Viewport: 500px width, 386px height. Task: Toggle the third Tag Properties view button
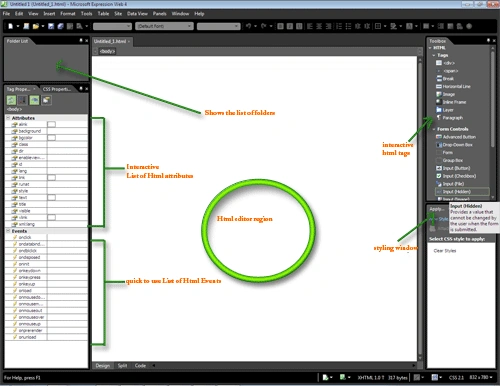(x=34, y=100)
